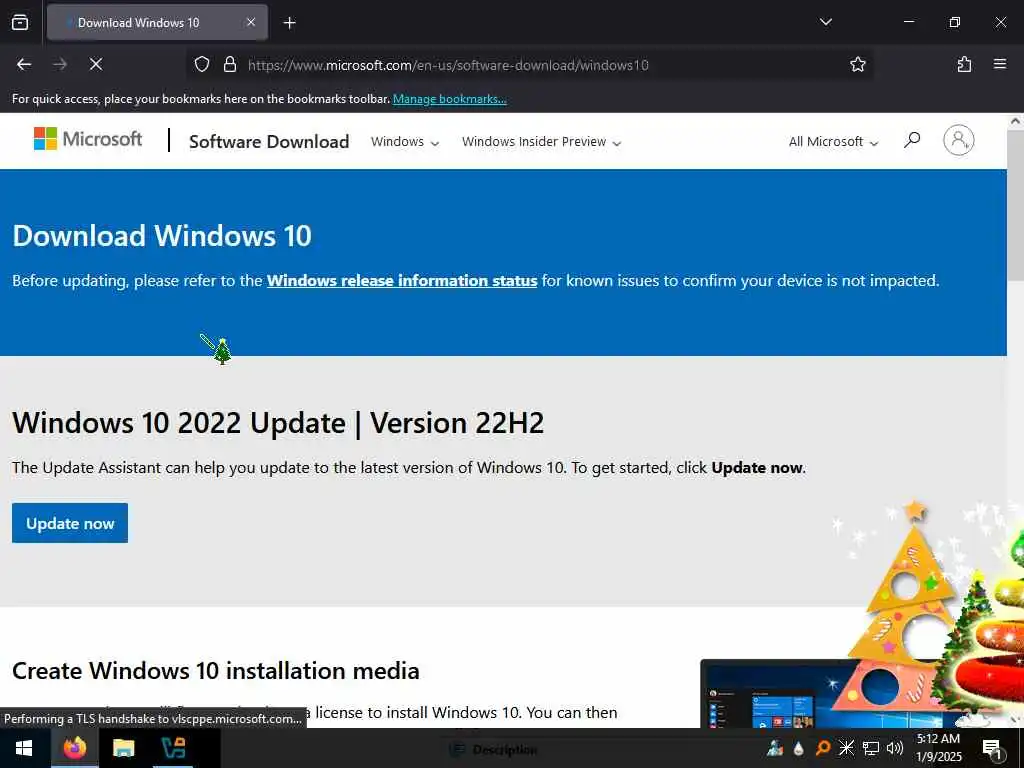Open the white snowflake tray icon
This screenshot has height=768, width=1024.
tap(846, 748)
